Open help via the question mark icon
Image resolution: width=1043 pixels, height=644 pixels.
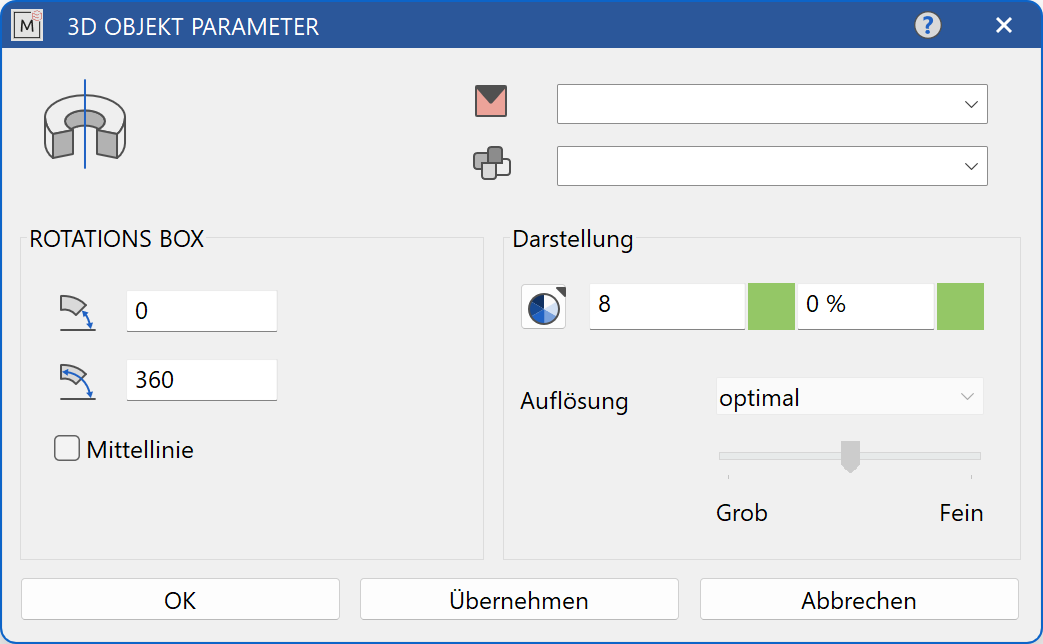coord(927,25)
